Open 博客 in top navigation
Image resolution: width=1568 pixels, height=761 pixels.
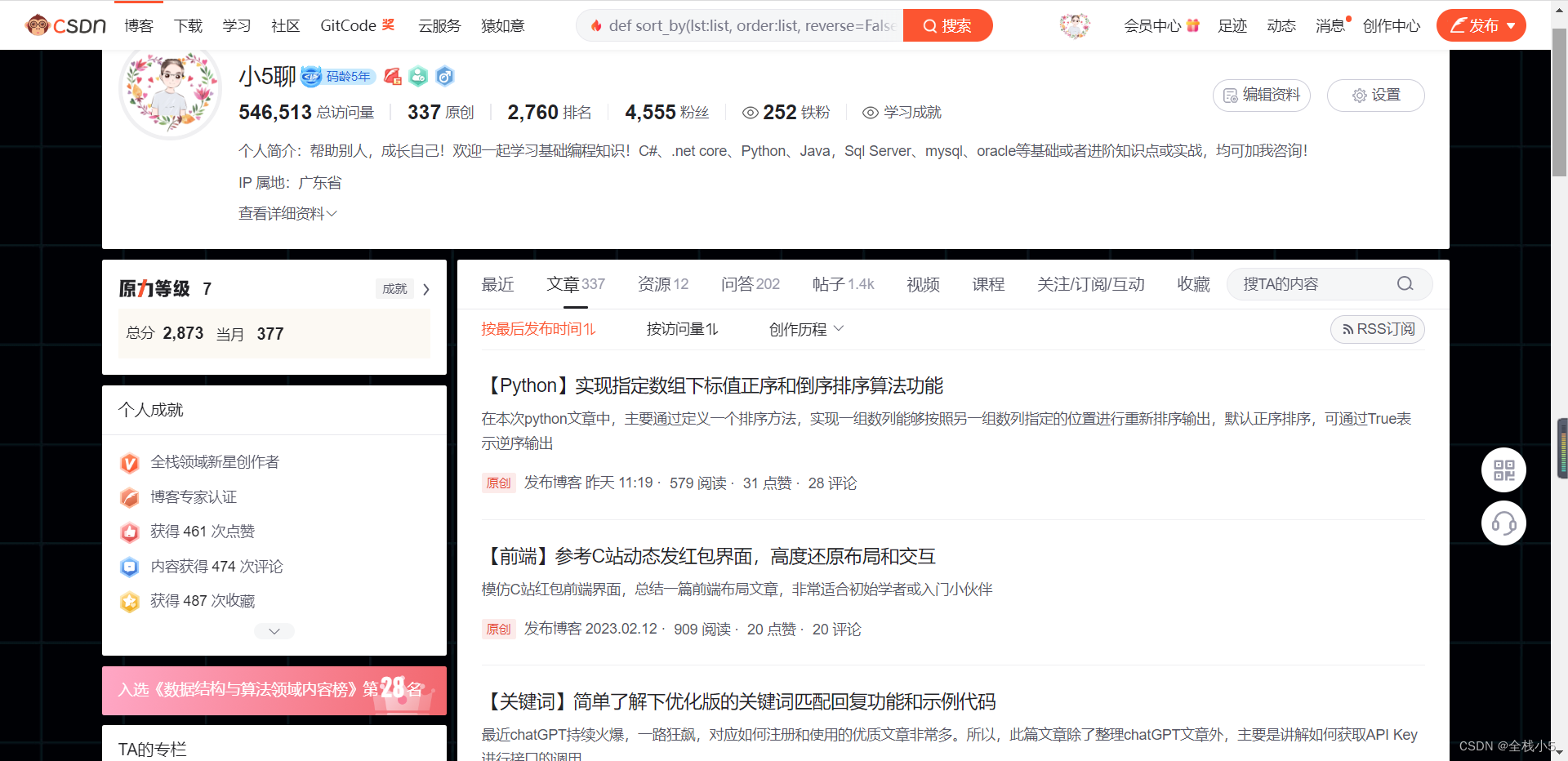(139, 25)
